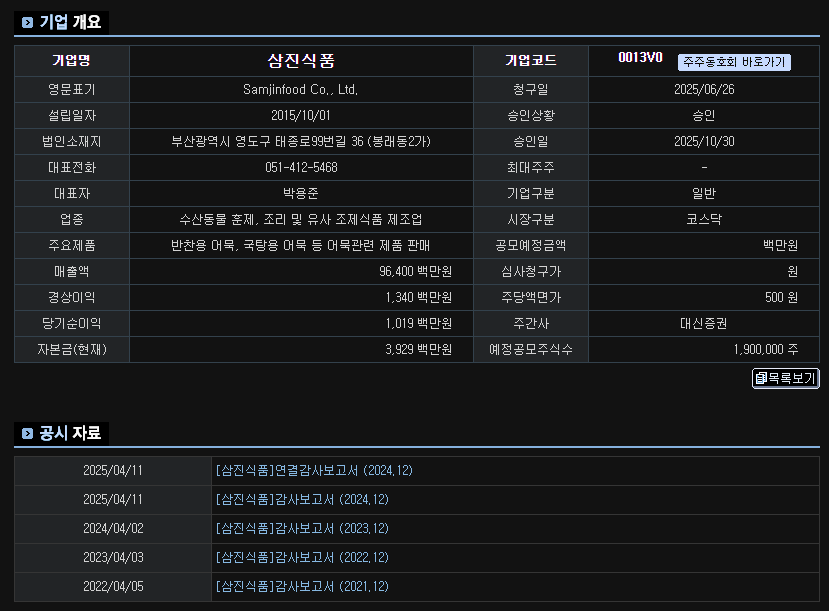The image size is (829, 611).
Task: Open the 연결감사보고서 (2024.12) link
Action: point(314,470)
